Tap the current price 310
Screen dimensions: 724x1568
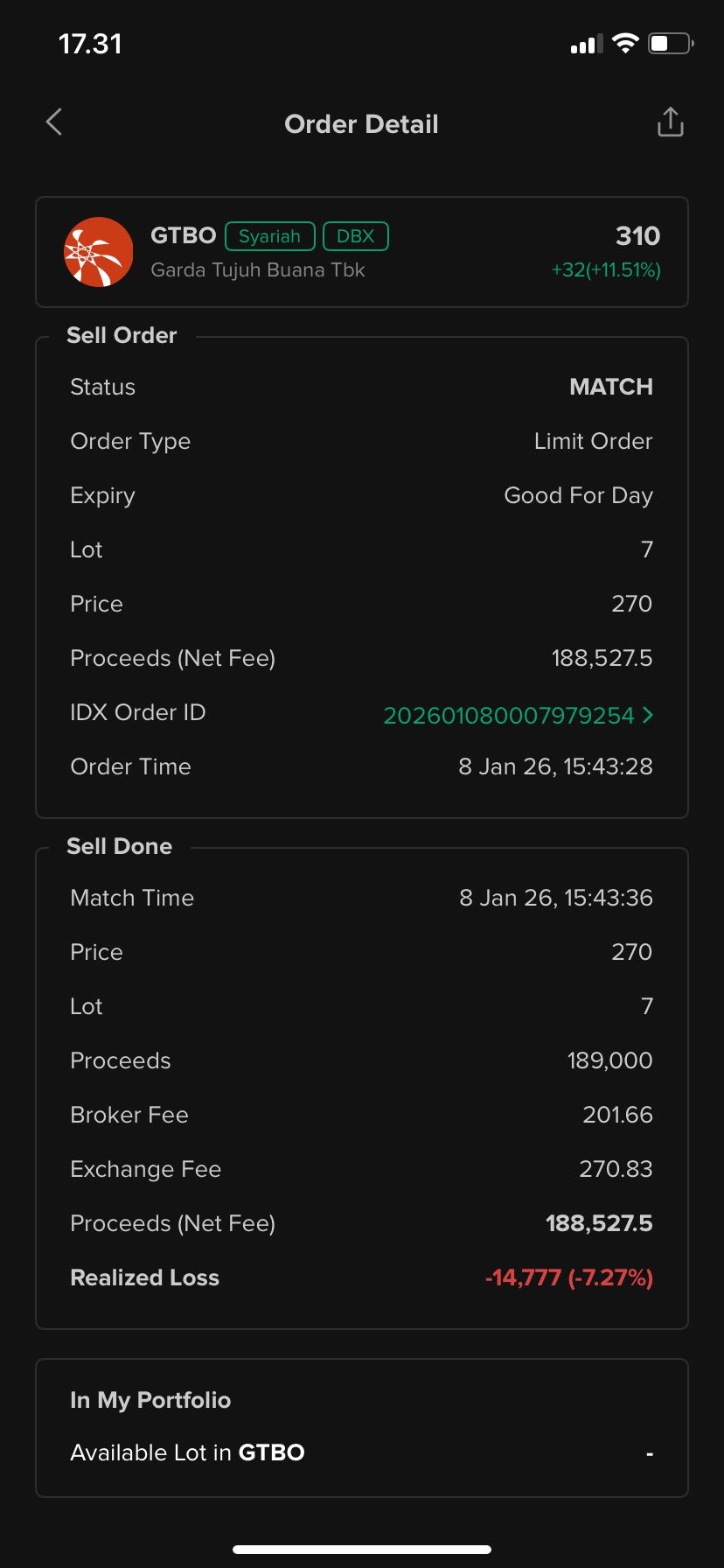(637, 236)
